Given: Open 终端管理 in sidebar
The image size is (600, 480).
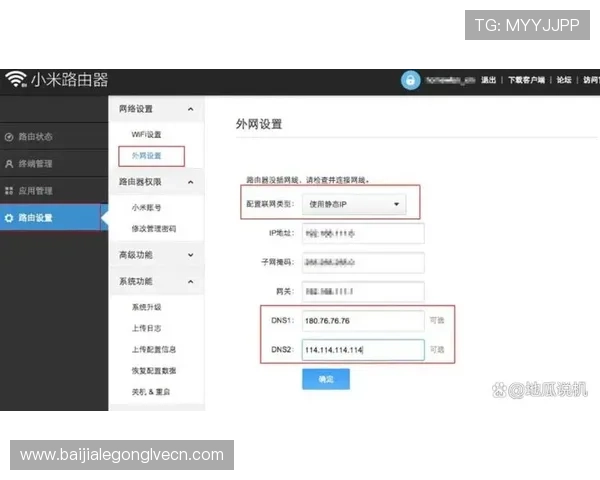Looking at the screenshot, I should click(54, 164).
